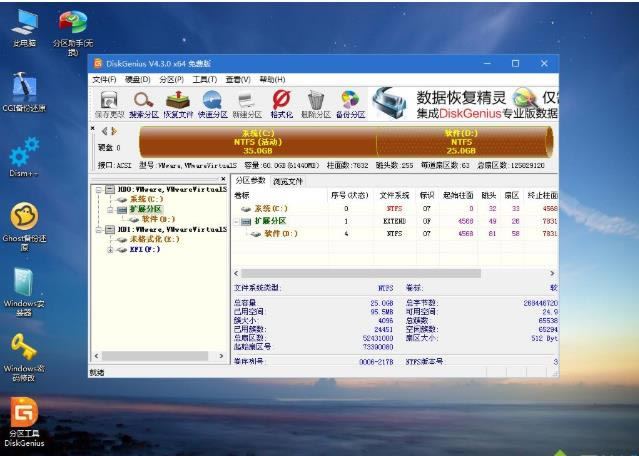Open Dism++ desktop icon
This screenshot has height=456, width=639.
[x=24, y=157]
